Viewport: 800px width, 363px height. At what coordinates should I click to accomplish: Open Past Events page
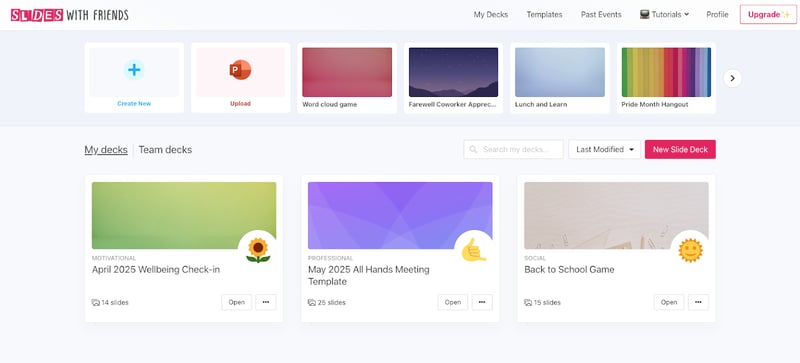601,14
